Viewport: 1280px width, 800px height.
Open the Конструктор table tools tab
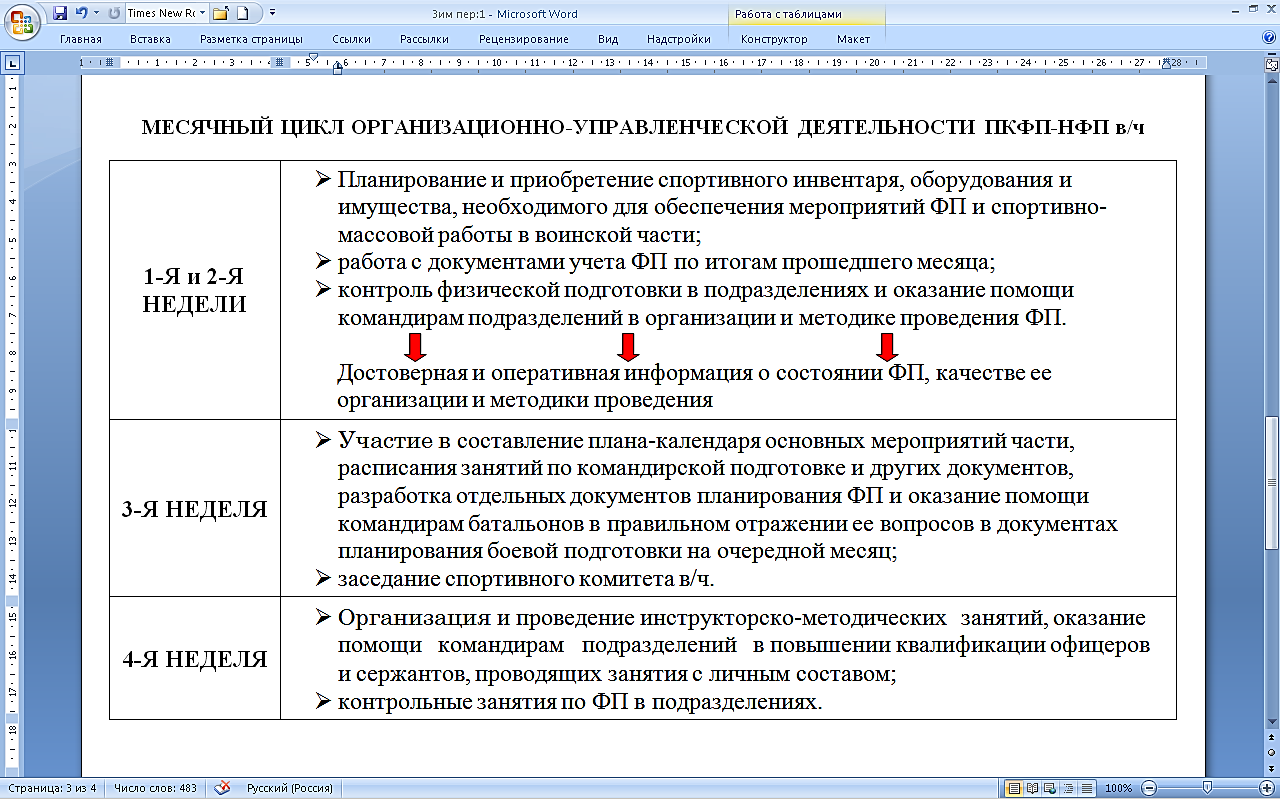(774, 39)
